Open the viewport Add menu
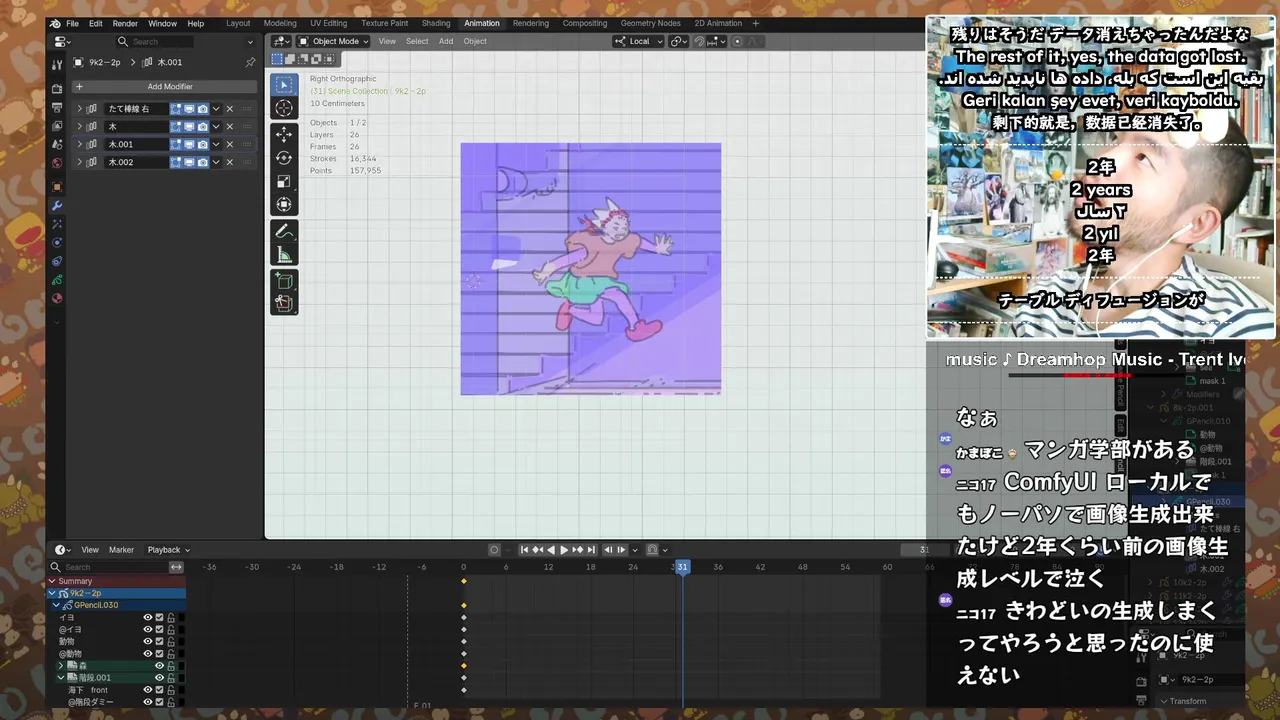This screenshot has width=1280, height=720. 446,41
